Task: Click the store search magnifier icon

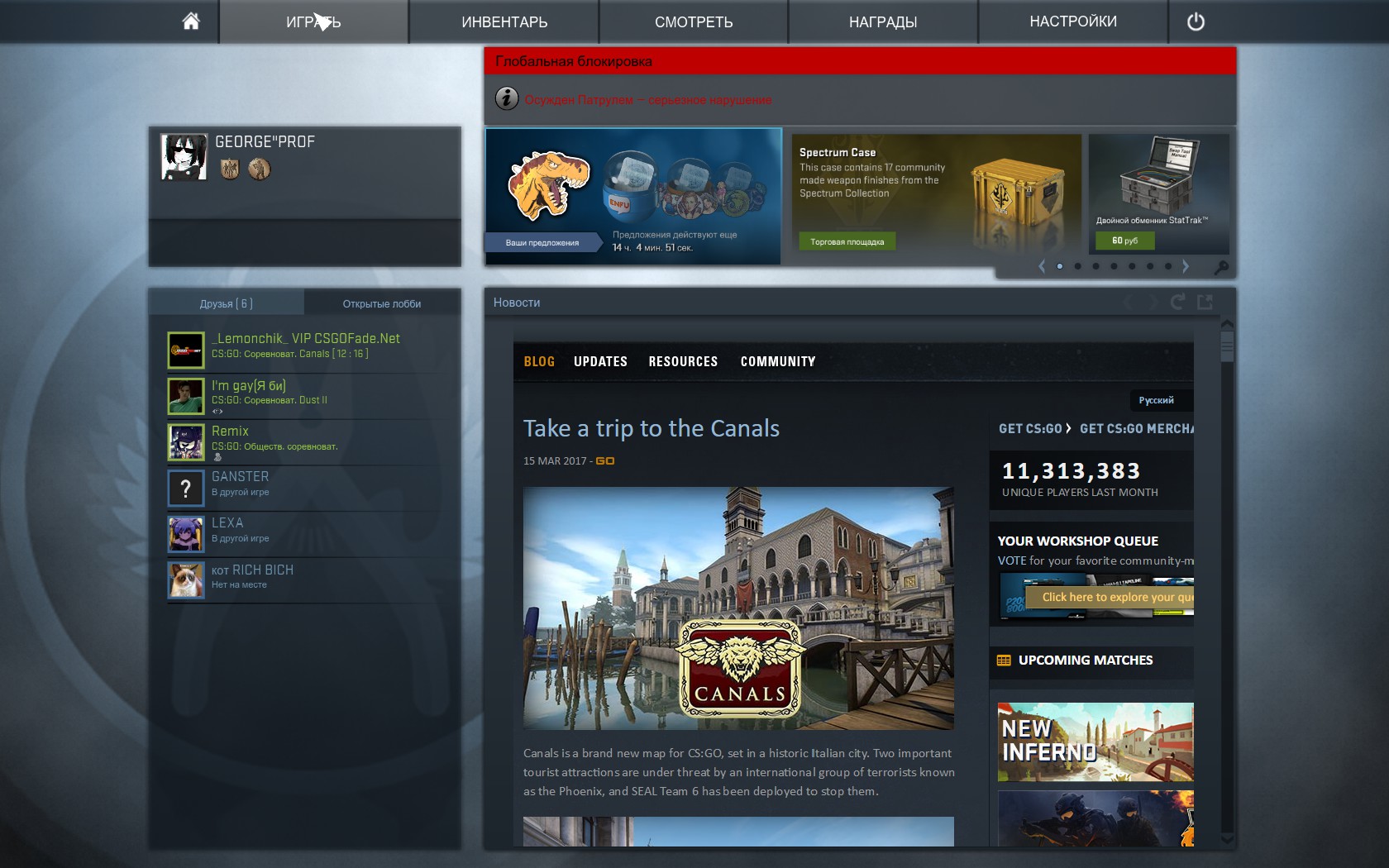Action: tap(1220, 267)
